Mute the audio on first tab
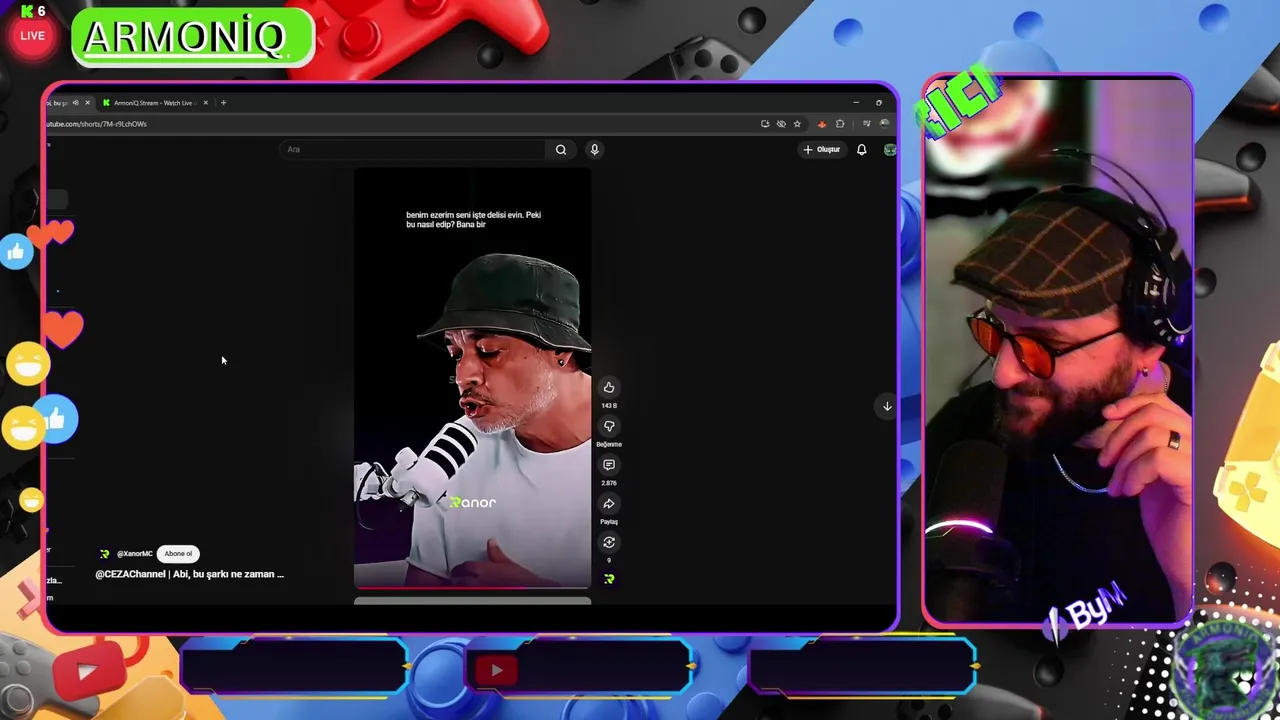 coord(75,103)
